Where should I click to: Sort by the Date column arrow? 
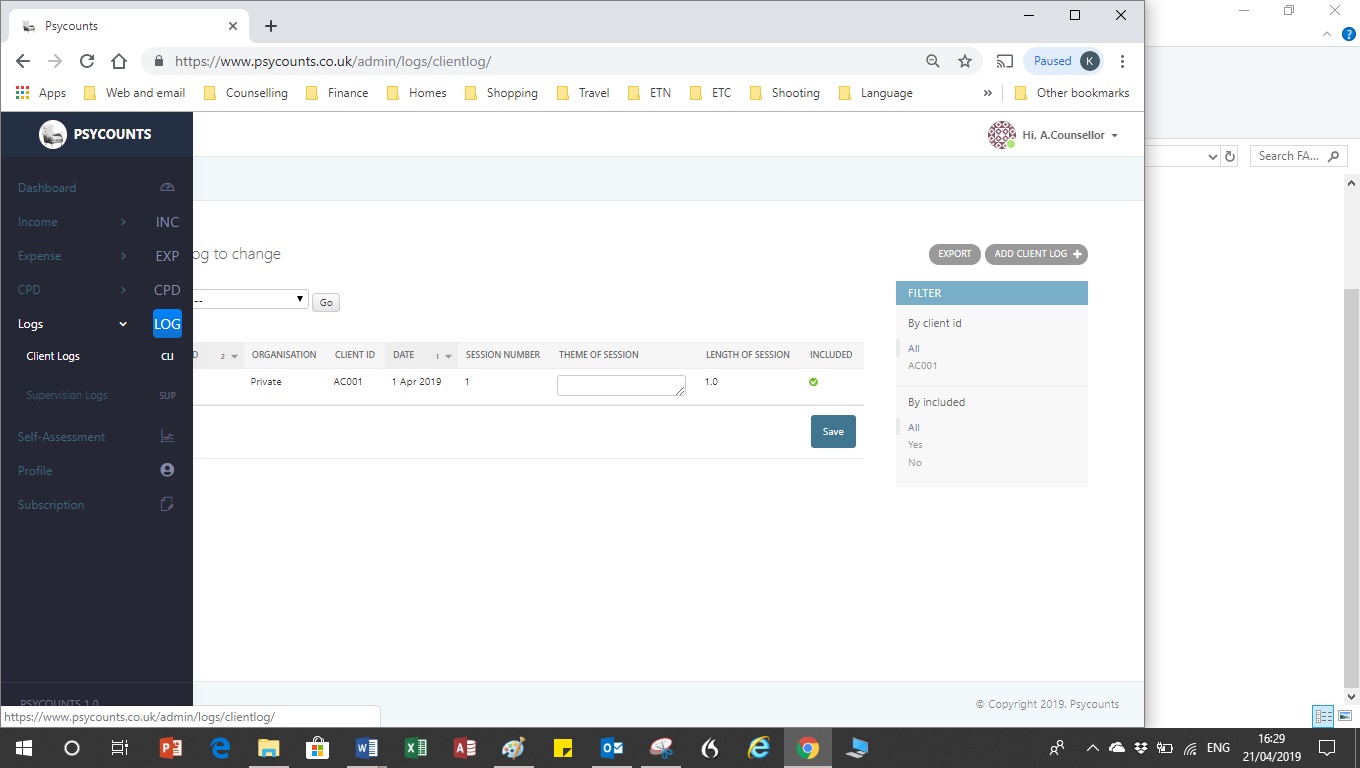coord(448,355)
